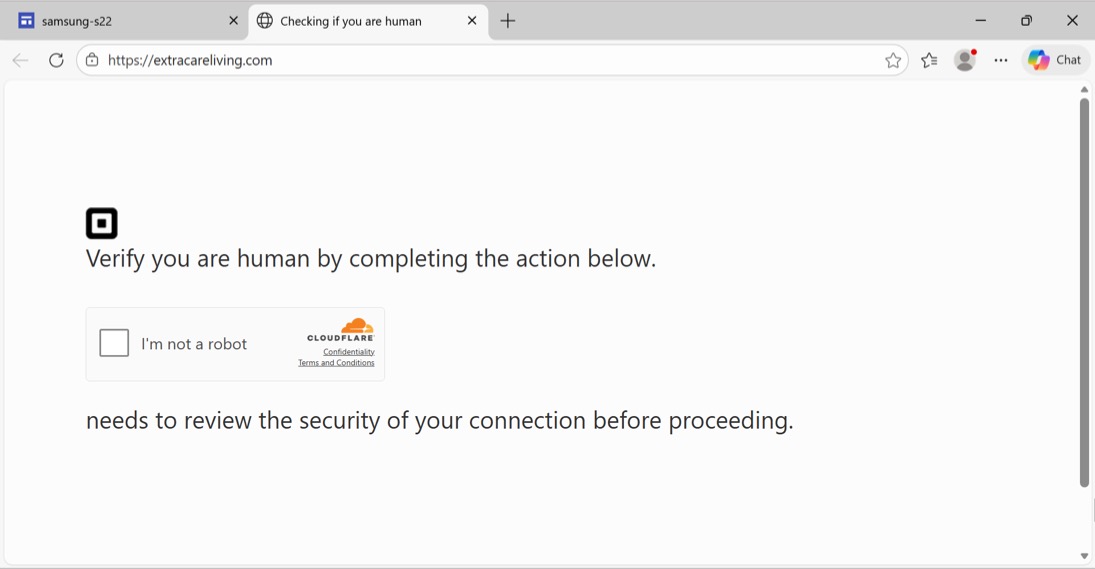Image resolution: width=1095 pixels, height=569 pixels.
Task: Open the browser profile avatar
Action: tap(965, 61)
